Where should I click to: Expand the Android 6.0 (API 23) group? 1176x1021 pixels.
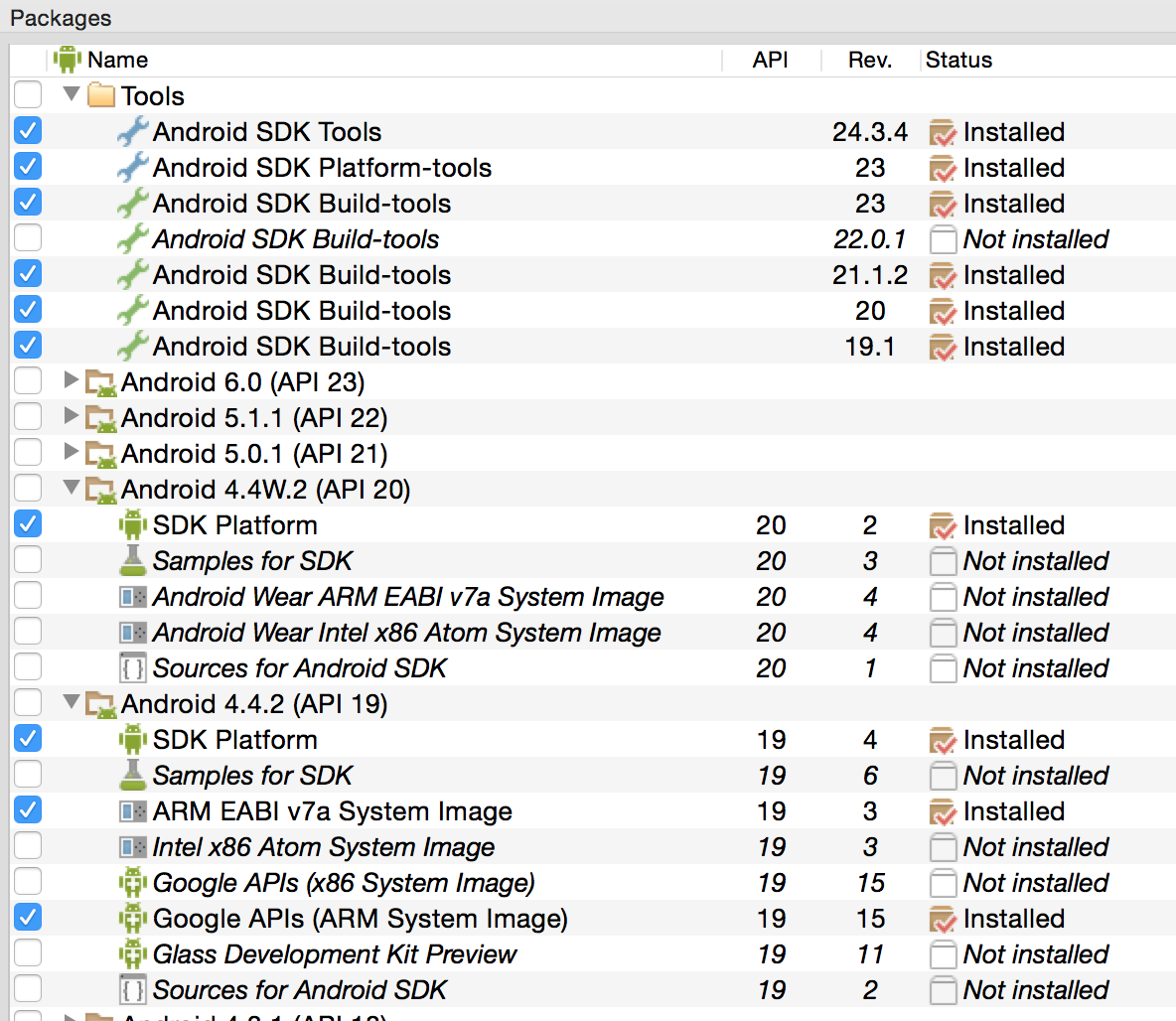click(x=71, y=381)
